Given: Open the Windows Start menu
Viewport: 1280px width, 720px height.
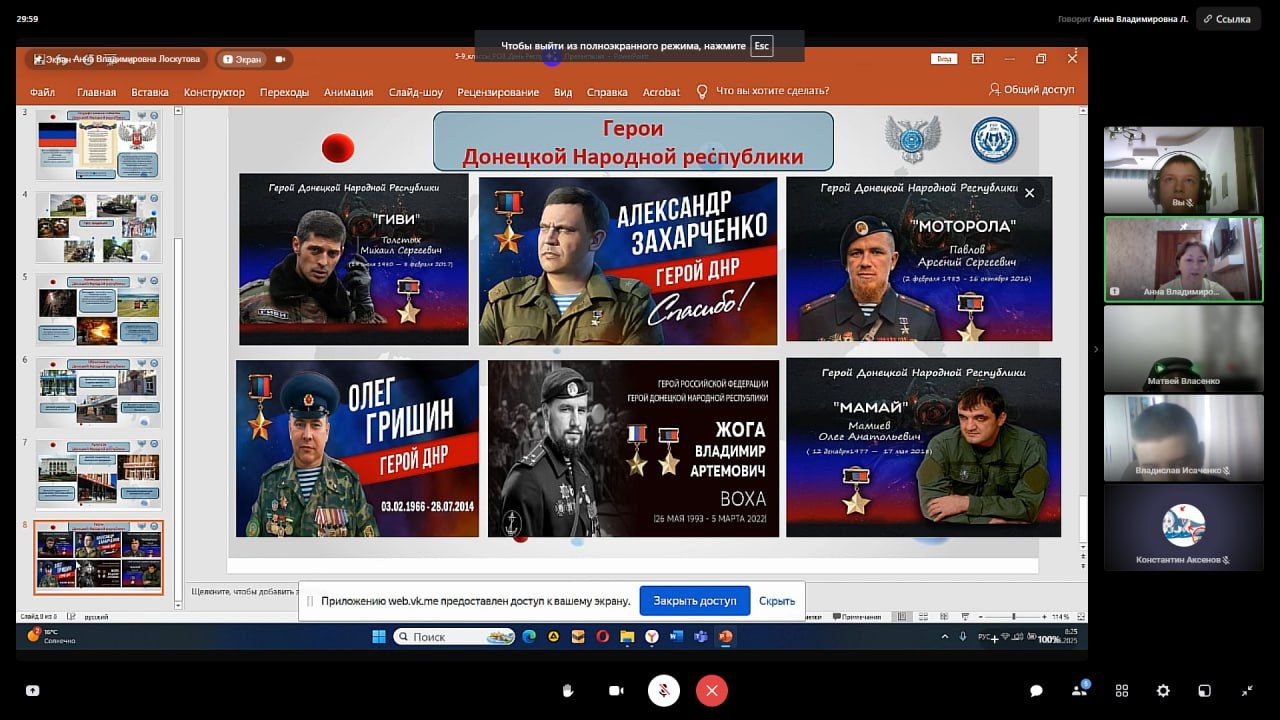Looking at the screenshot, I should 379,636.
